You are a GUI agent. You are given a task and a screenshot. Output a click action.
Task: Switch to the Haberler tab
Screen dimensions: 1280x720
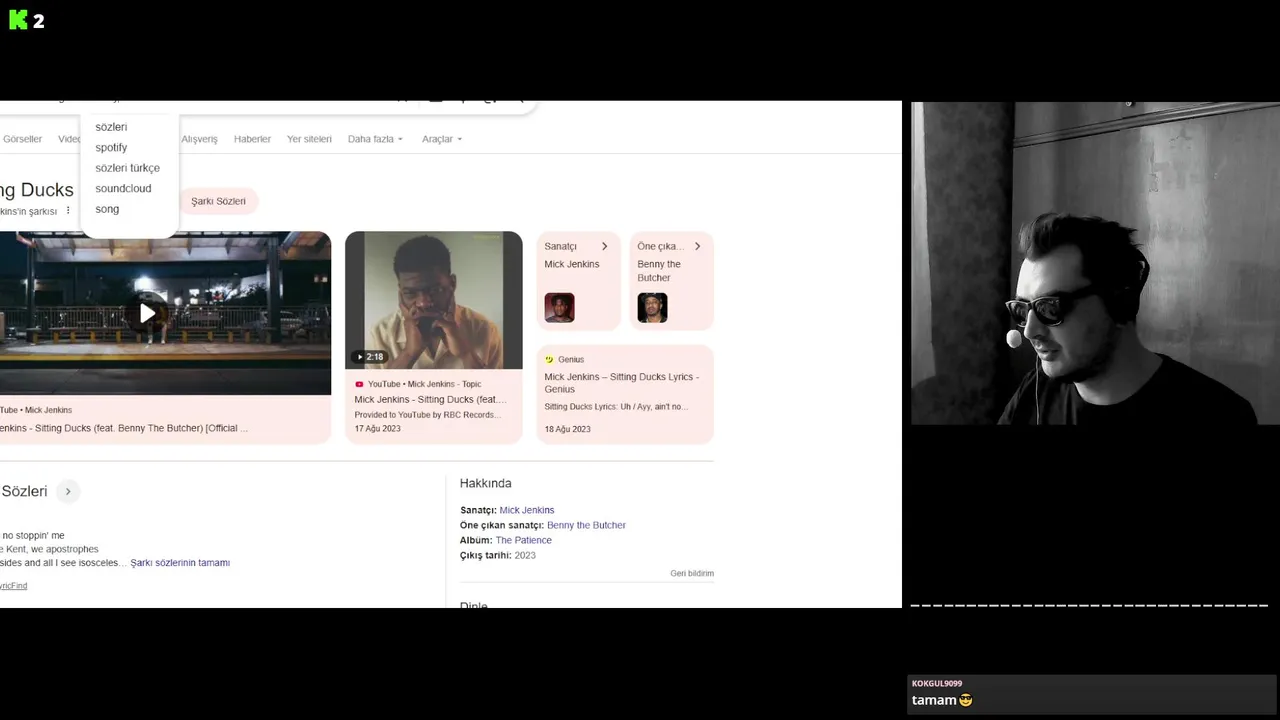pyautogui.click(x=252, y=139)
